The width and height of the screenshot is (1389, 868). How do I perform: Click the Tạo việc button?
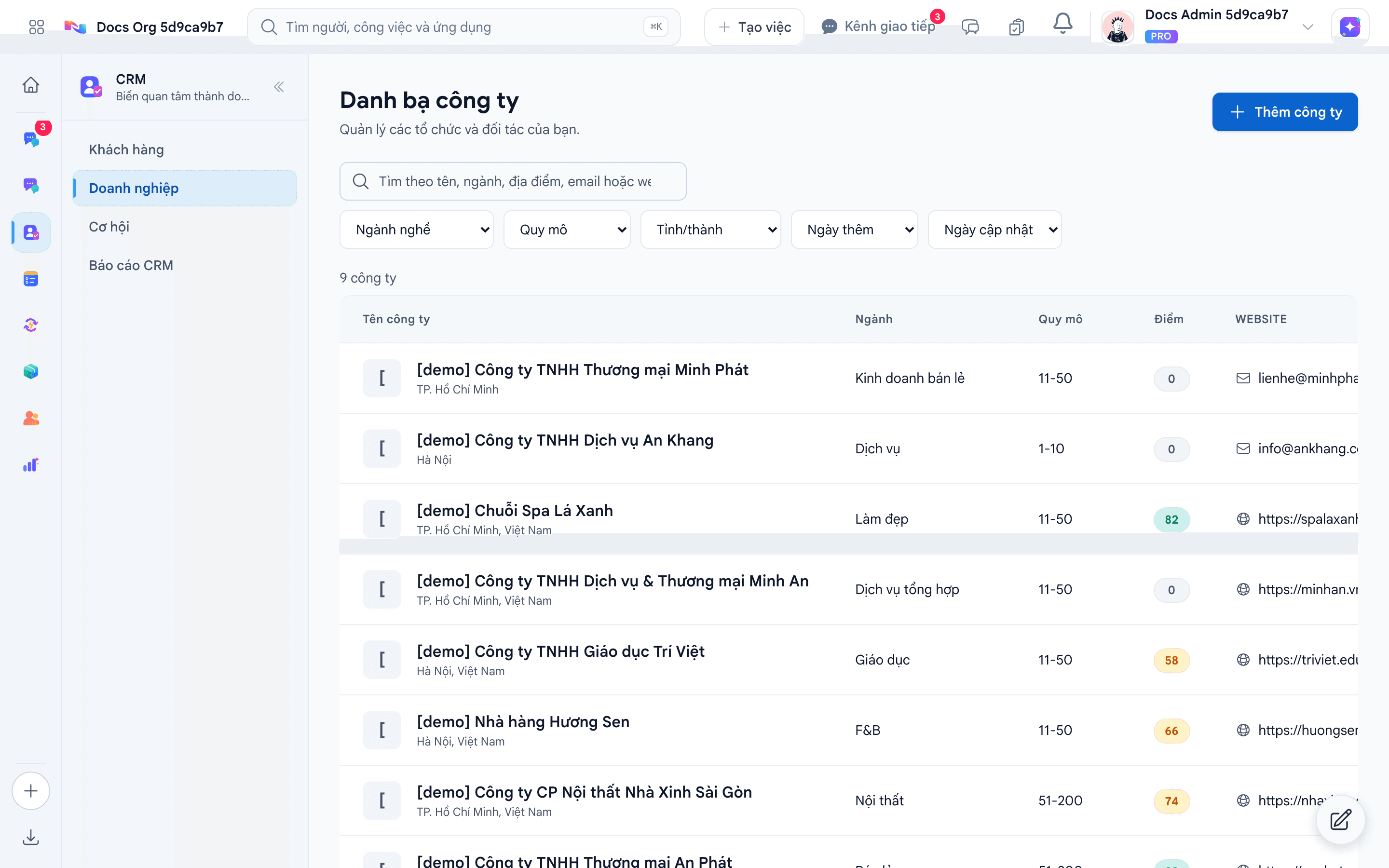(x=754, y=27)
